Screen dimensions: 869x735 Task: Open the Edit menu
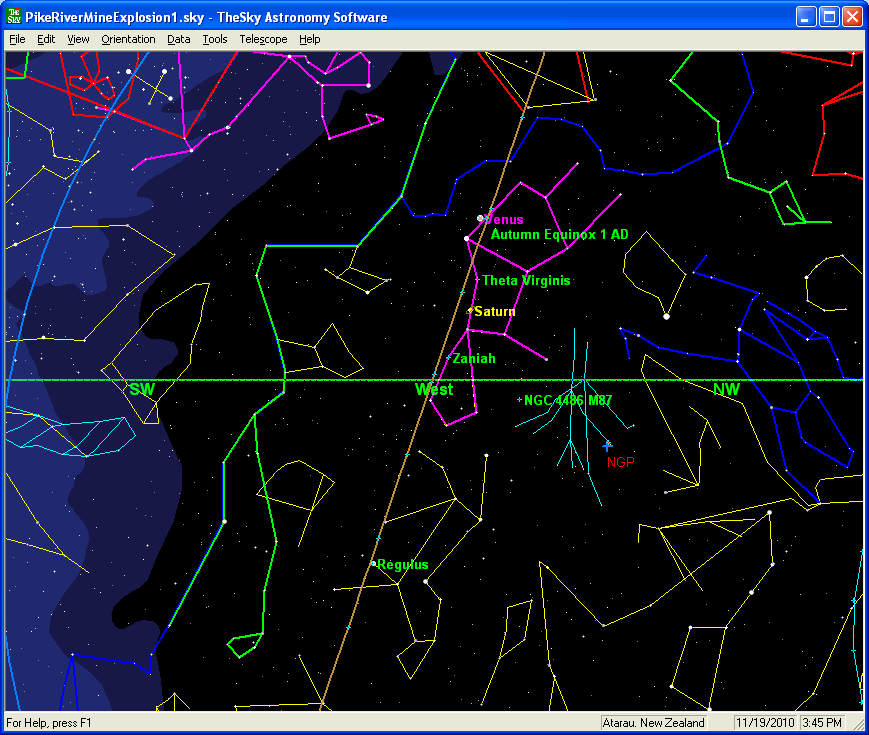click(46, 39)
